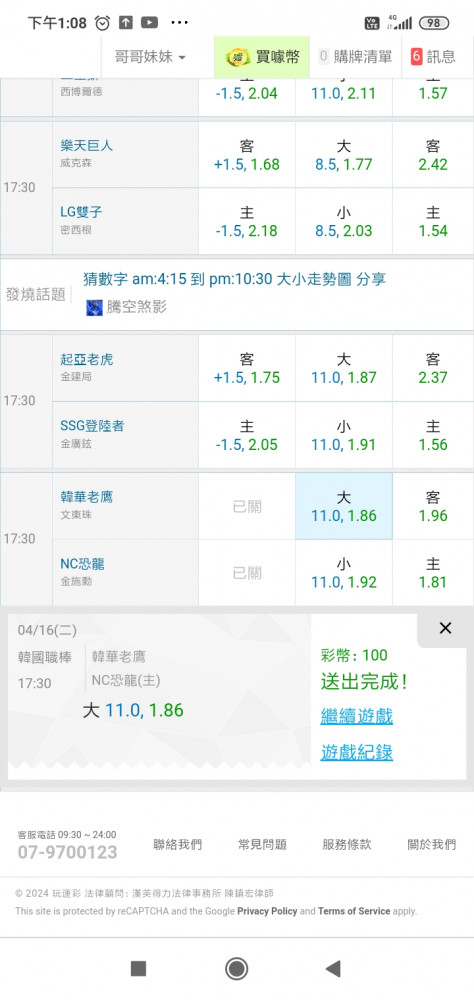
Task: Open the 哥哥妹妹 account dropdown
Action: coord(150,57)
